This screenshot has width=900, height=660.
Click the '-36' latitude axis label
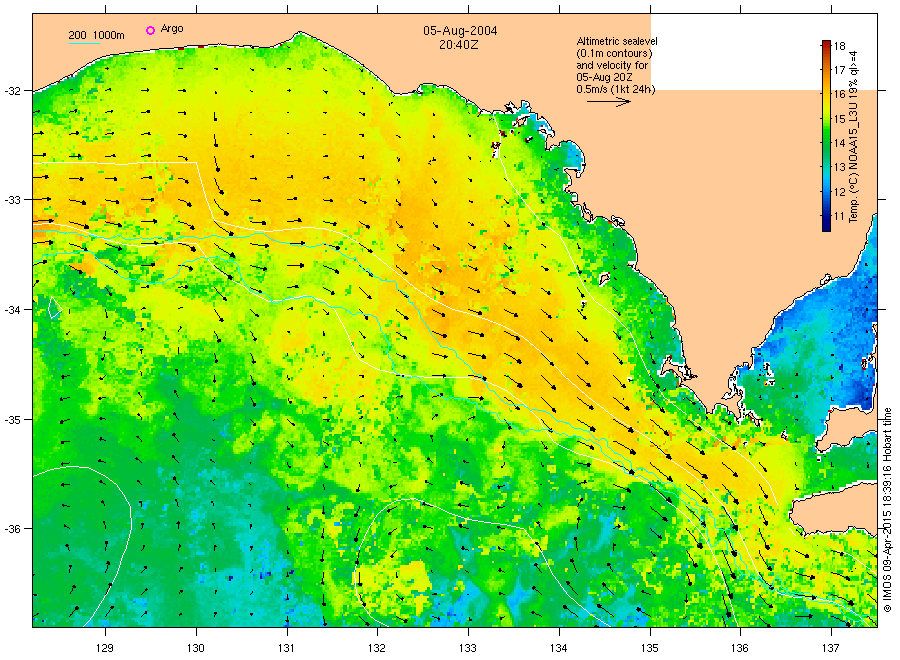[x=12, y=529]
